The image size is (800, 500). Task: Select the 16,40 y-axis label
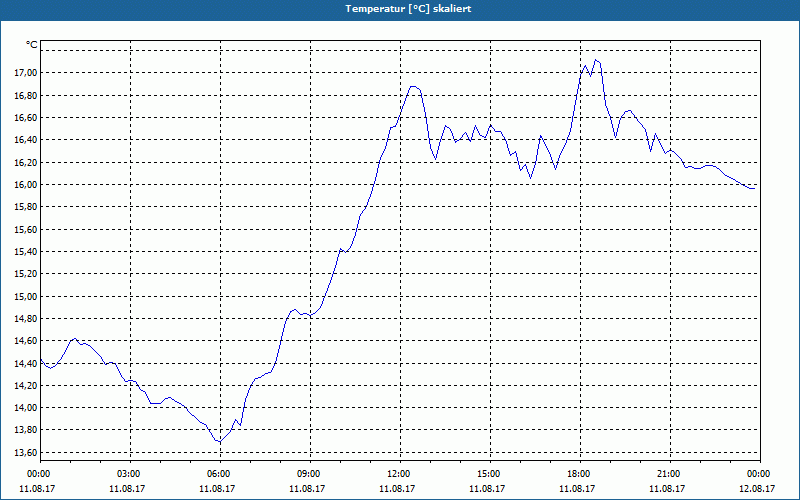pos(26,140)
